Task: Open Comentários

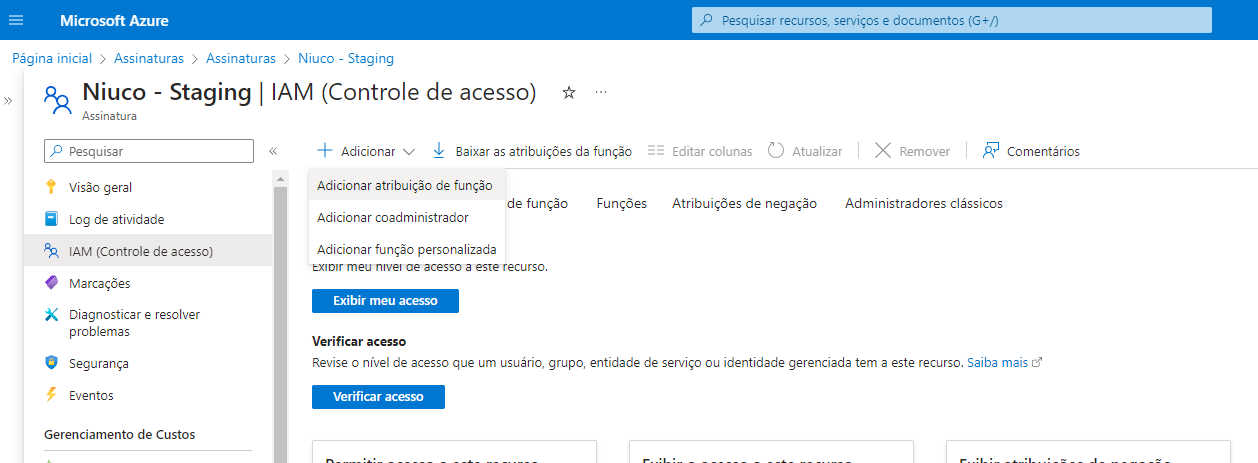Action: [1043, 152]
